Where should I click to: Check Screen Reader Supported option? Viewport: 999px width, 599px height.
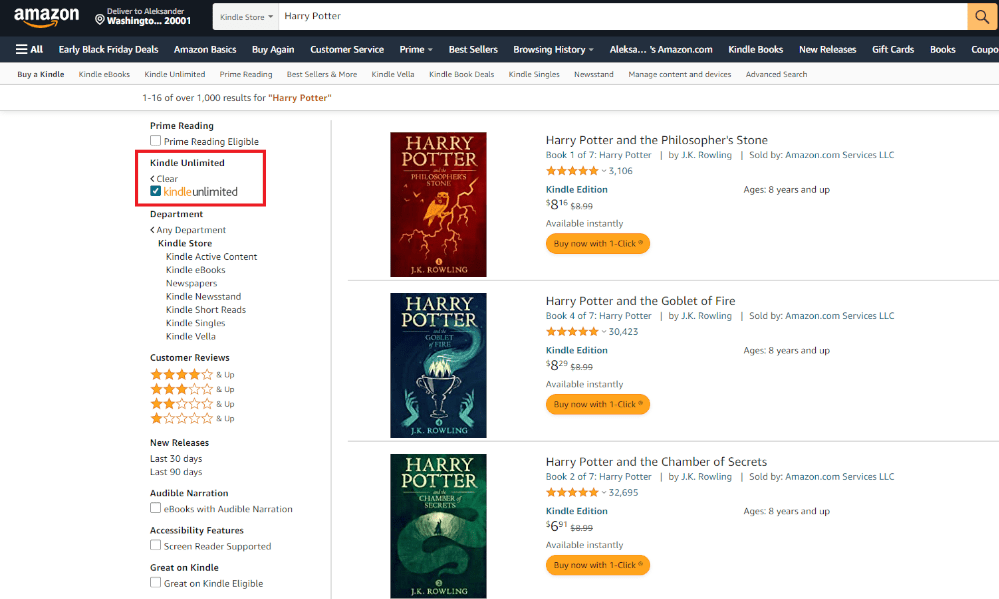click(x=155, y=545)
